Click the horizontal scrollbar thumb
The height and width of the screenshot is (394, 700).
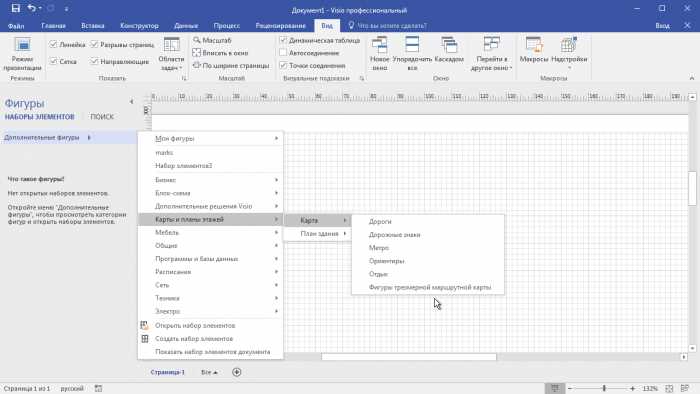pyautogui.click(x=408, y=357)
